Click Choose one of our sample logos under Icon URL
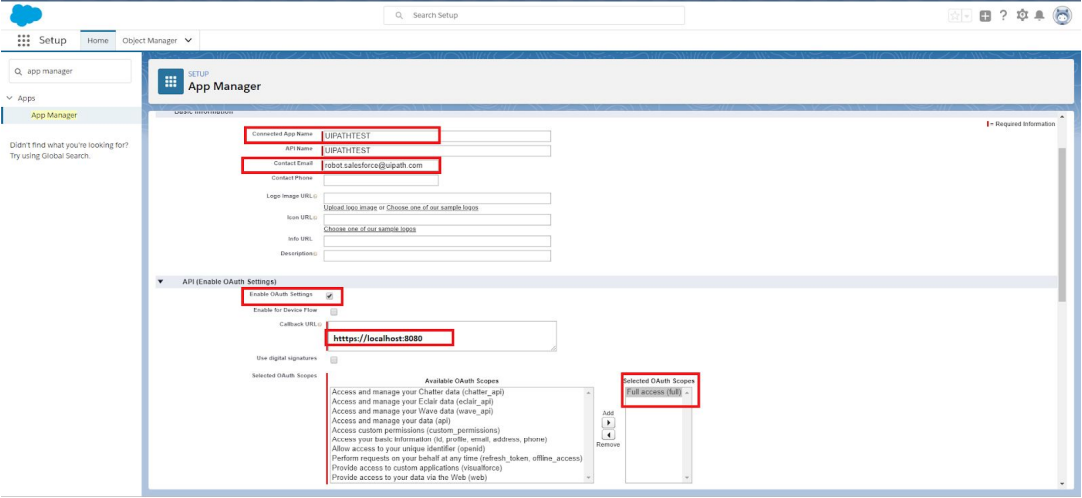The width and height of the screenshot is (1082, 498). tap(370, 229)
